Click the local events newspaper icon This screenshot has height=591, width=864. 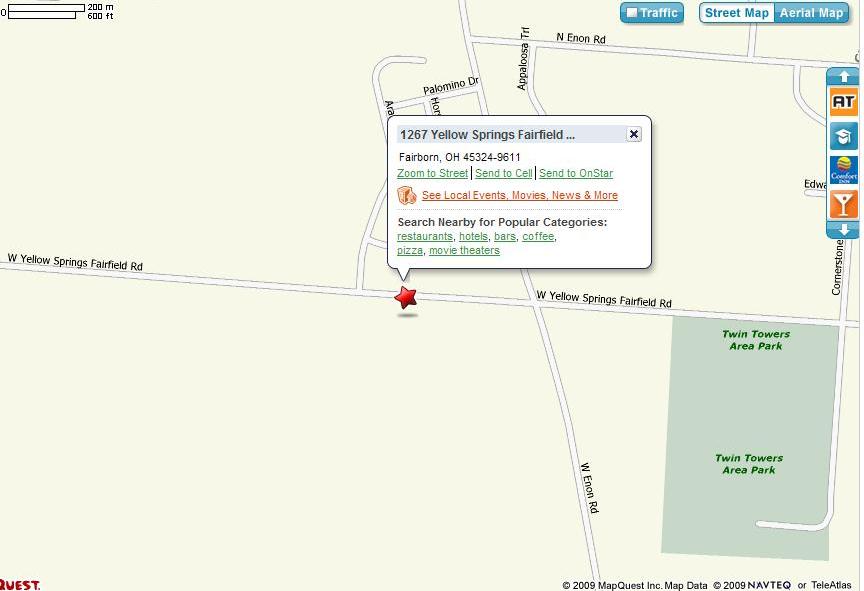click(407, 195)
